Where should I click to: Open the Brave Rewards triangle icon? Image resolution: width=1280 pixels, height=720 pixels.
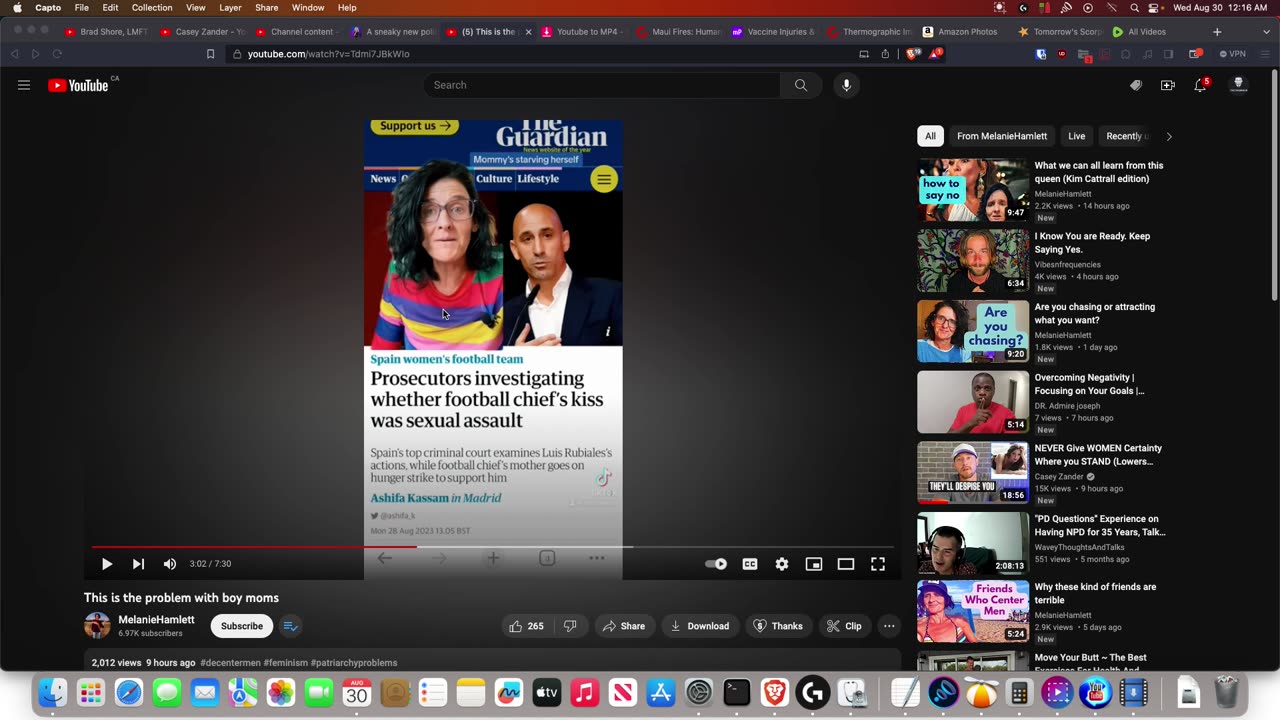935,54
